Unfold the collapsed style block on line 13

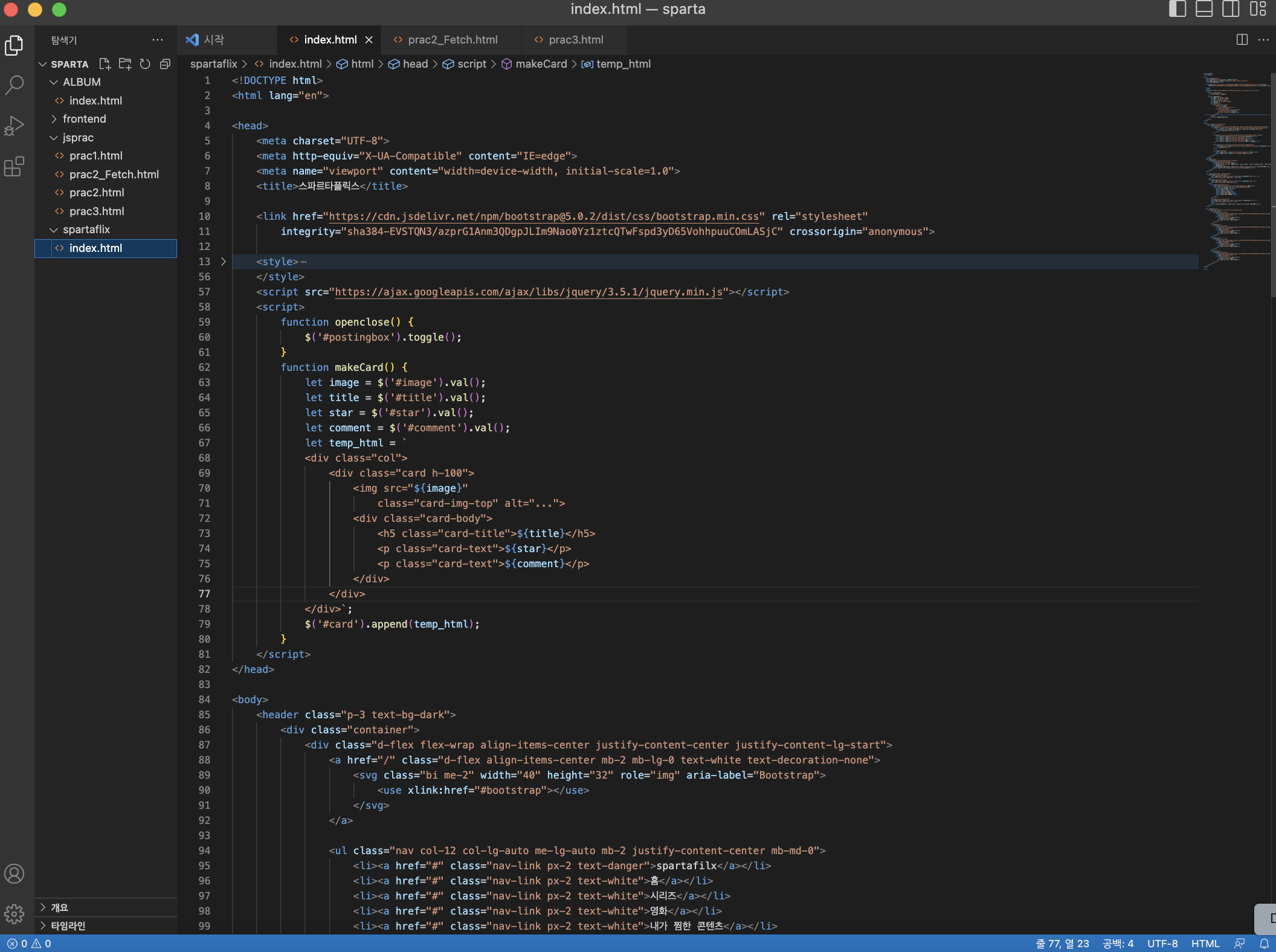click(x=224, y=262)
